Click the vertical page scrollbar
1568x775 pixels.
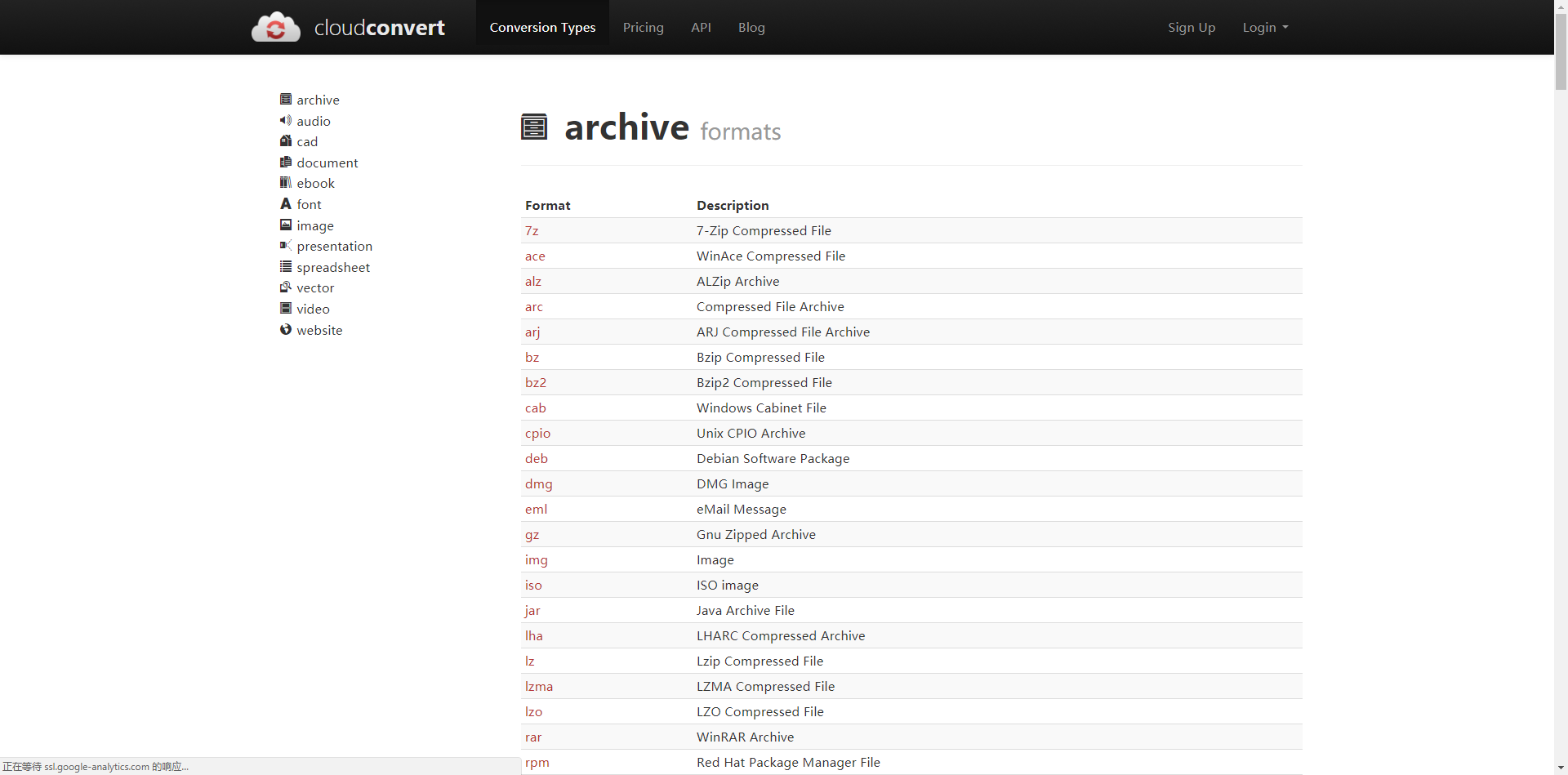(x=1561, y=387)
